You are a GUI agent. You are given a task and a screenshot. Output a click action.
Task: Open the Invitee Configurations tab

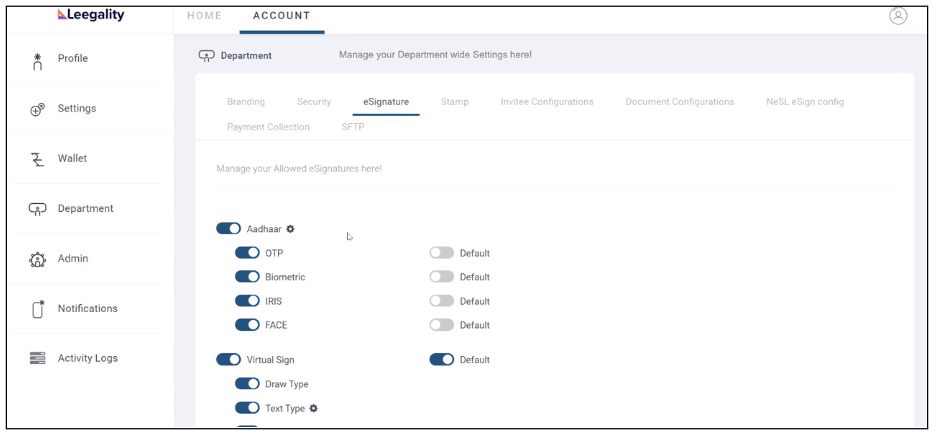[547, 102]
